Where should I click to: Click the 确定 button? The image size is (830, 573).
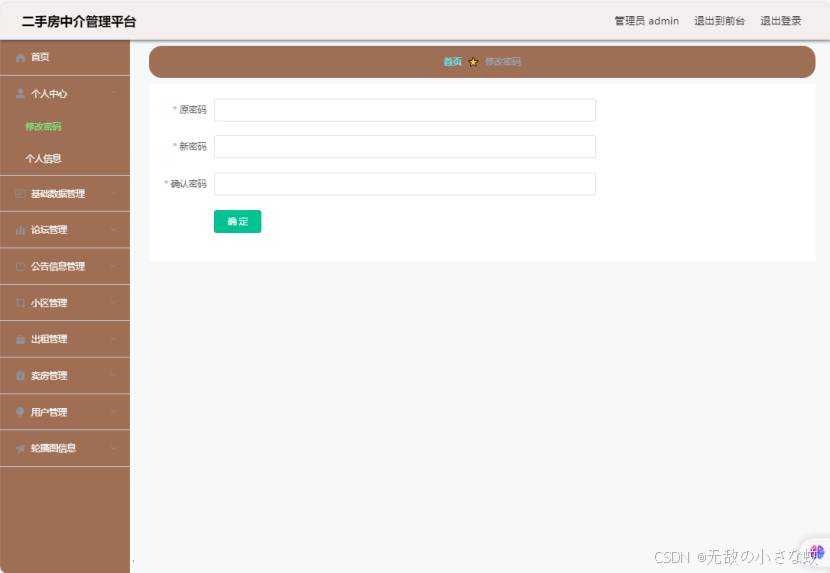(238, 221)
